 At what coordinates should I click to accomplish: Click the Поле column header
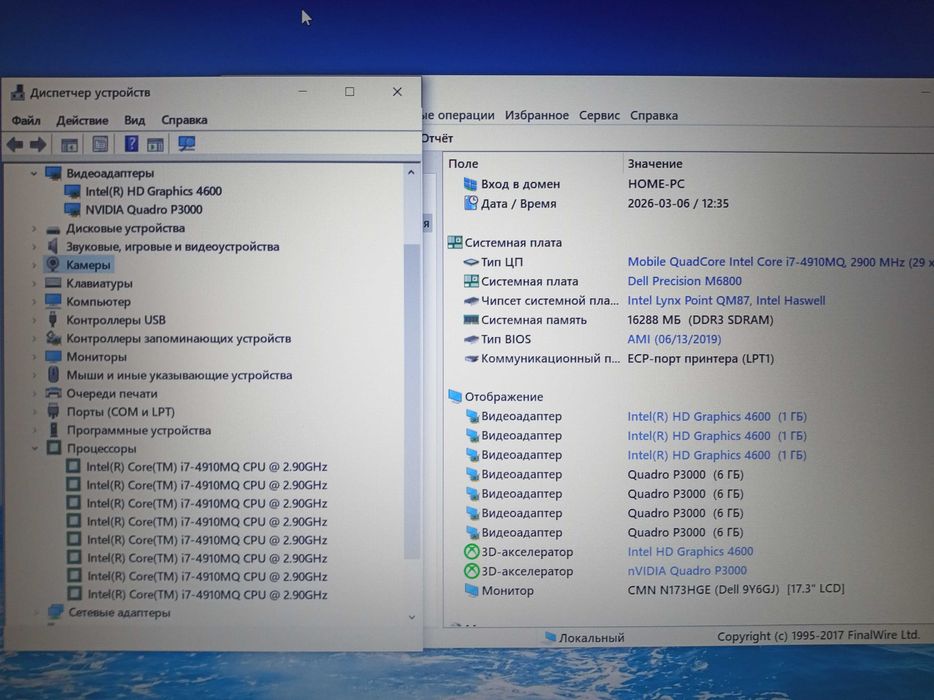[463, 164]
